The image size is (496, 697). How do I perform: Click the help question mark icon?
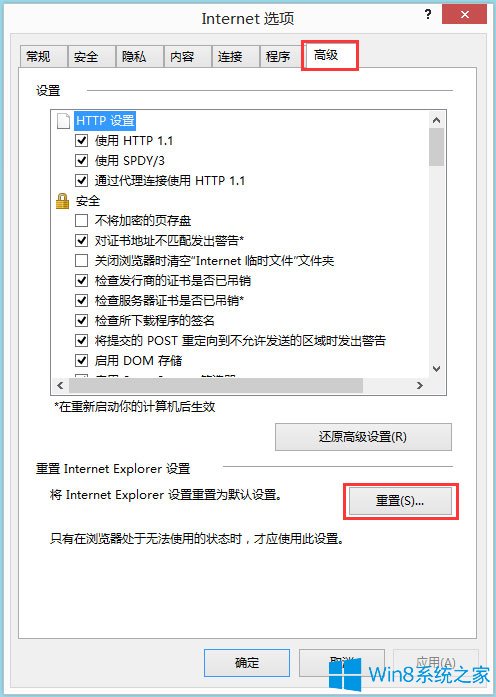click(428, 15)
